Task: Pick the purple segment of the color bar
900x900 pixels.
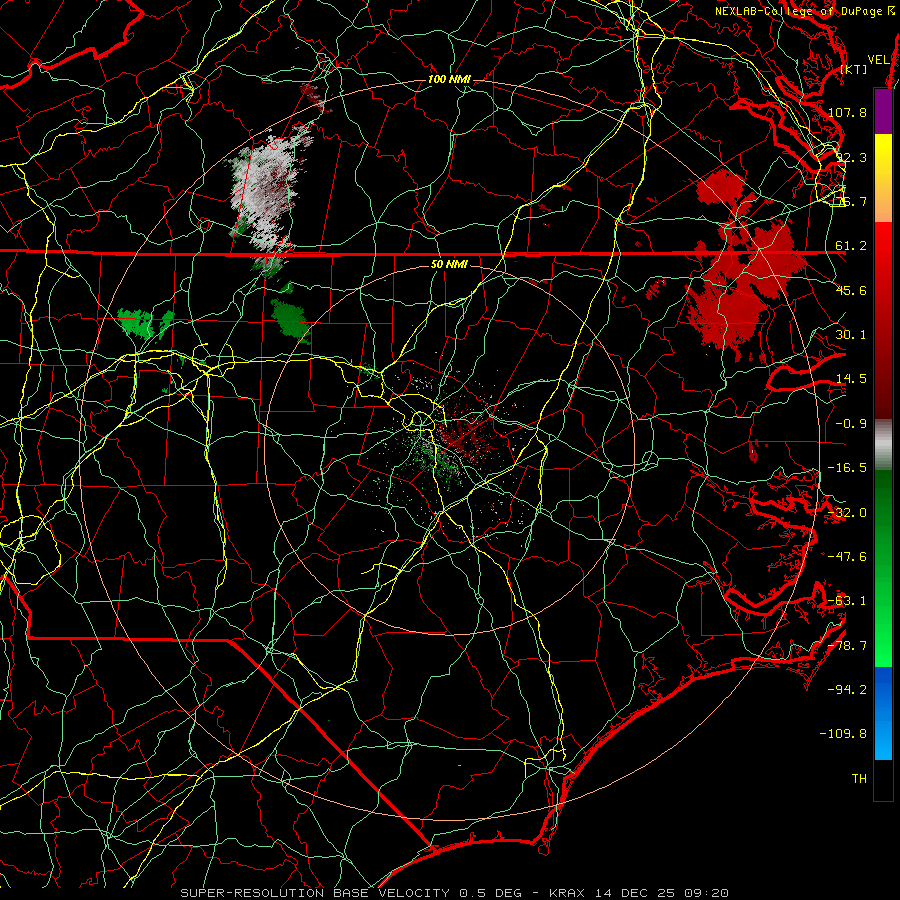Action: [883, 111]
